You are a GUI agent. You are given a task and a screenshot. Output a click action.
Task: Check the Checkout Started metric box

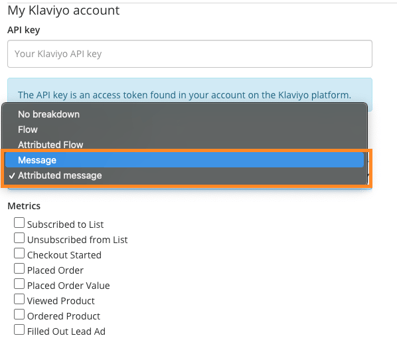pos(19,253)
